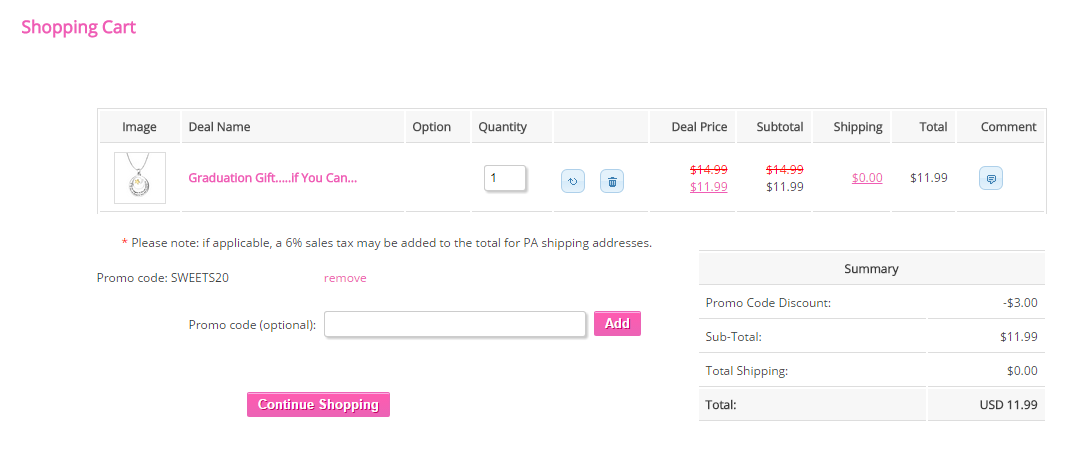Focus the Quantity input box
1082x473 pixels.
(505, 178)
